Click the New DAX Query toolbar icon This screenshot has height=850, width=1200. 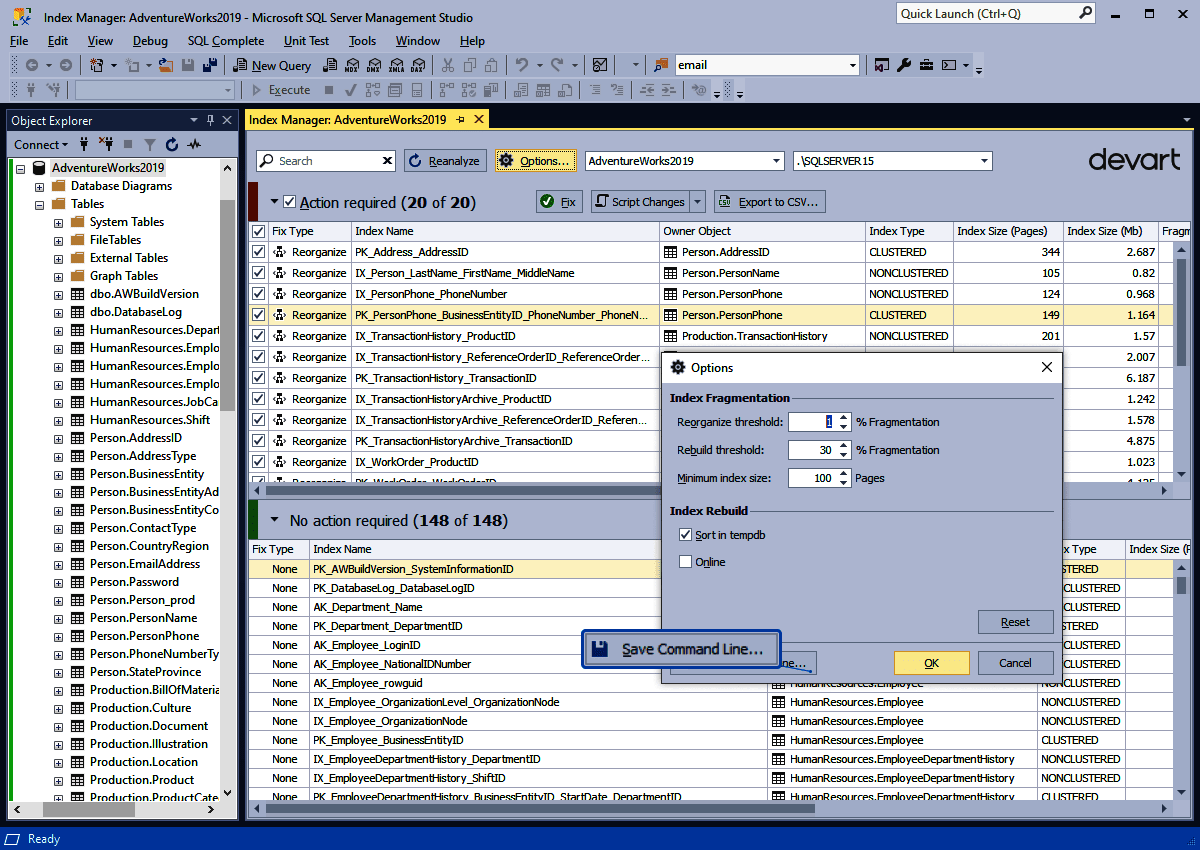click(418, 65)
